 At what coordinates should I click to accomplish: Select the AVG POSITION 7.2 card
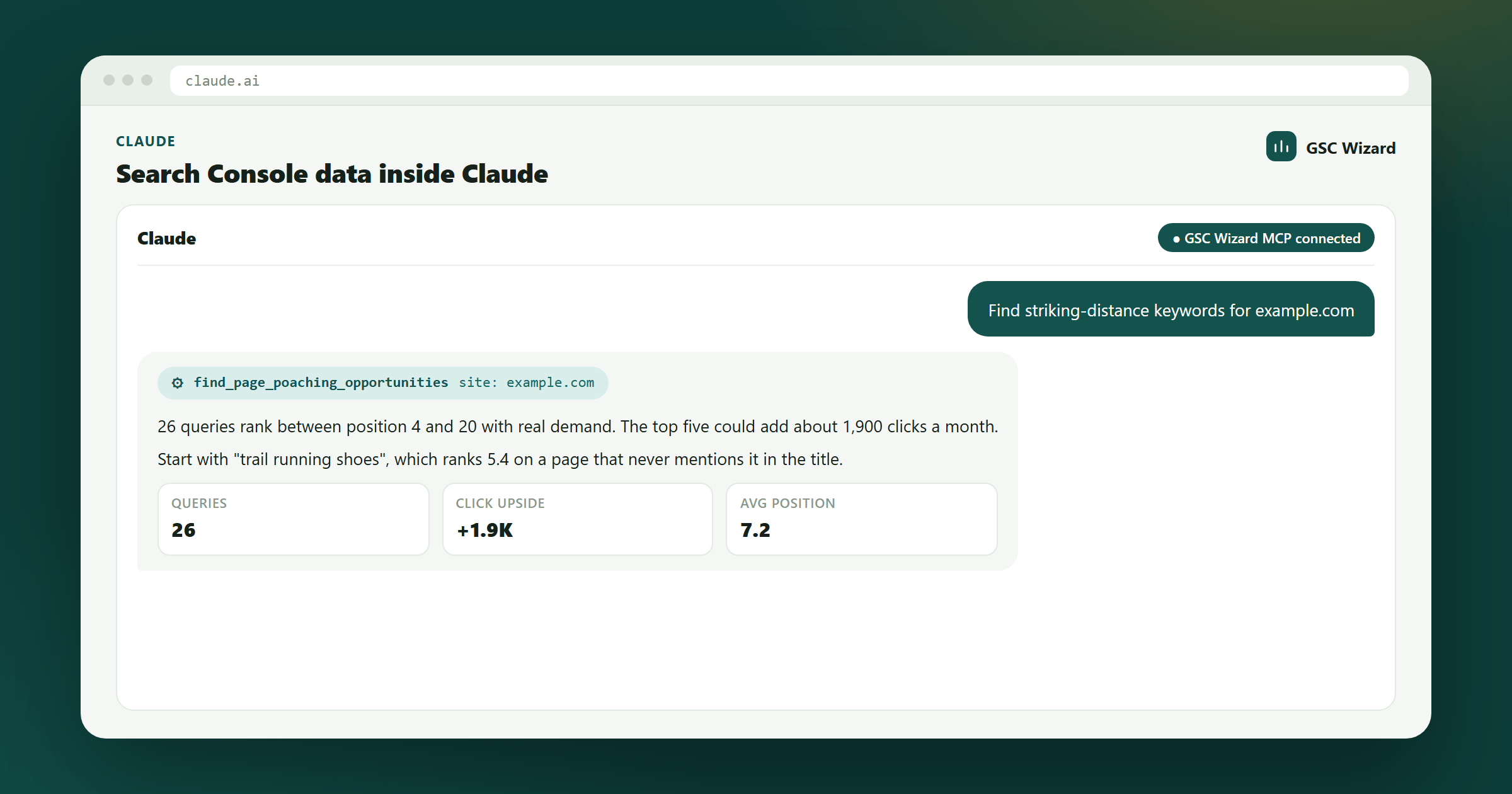[861, 519]
